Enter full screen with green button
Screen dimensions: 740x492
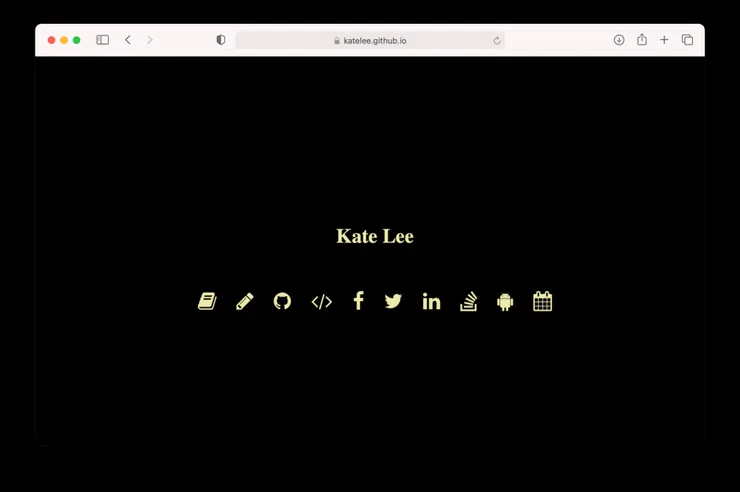click(x=76, y=40)
